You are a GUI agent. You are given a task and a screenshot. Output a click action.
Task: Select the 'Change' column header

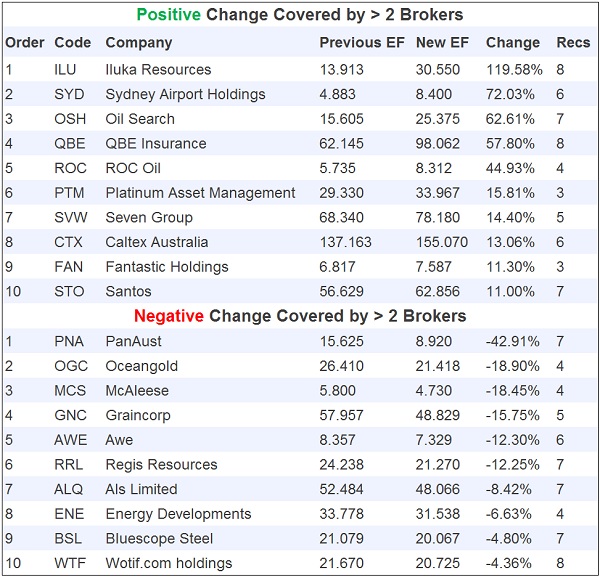[512, 43]
